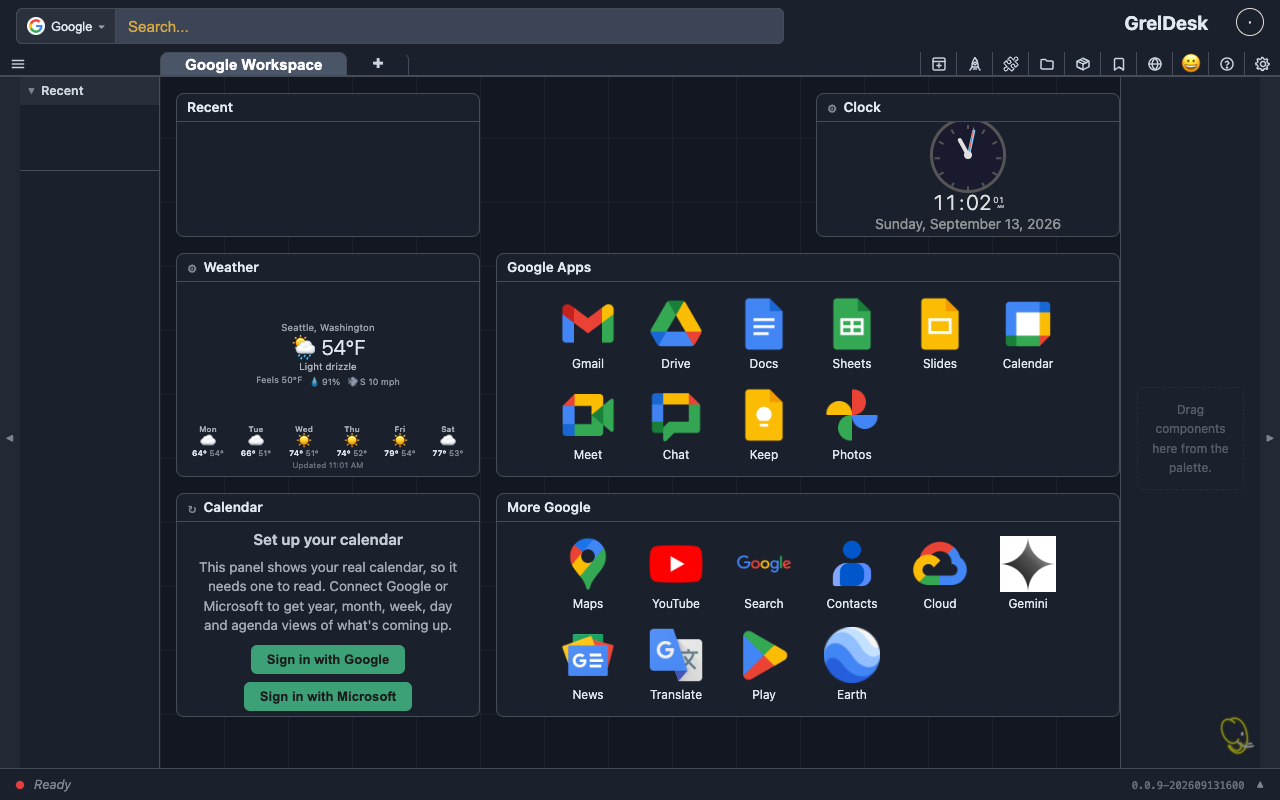Open Google Photos
Screen dimensions: 1280x800
click(x=852, y=426)
